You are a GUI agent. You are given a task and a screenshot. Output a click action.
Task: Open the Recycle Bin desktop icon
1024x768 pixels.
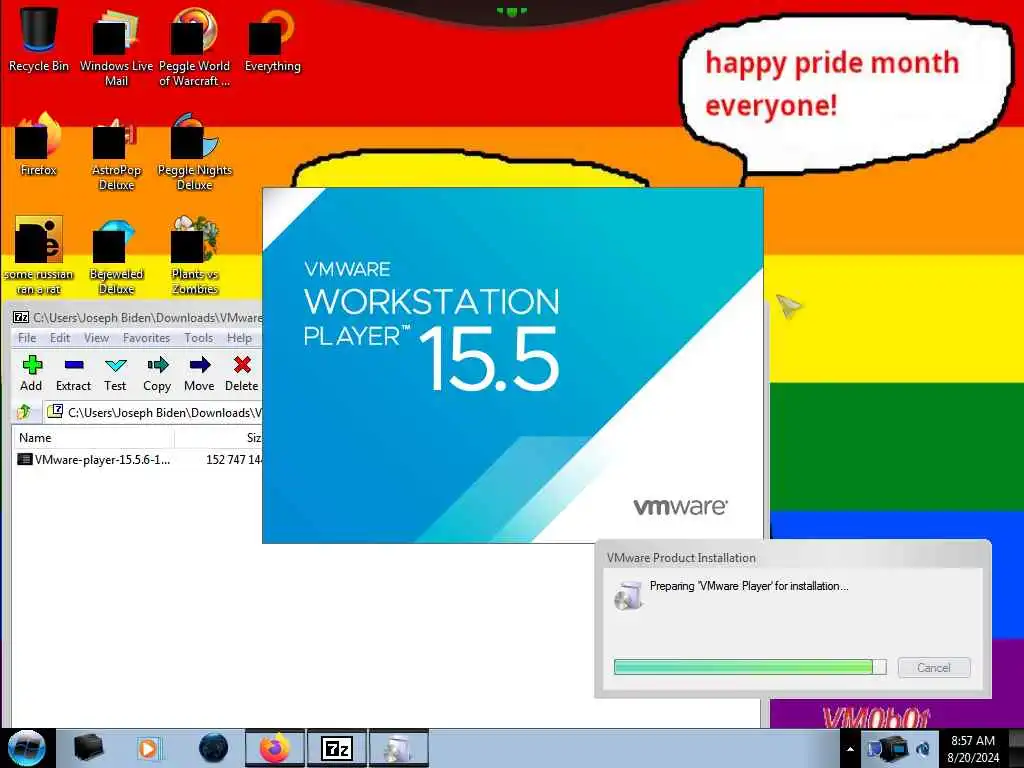[x=39, y=39]
